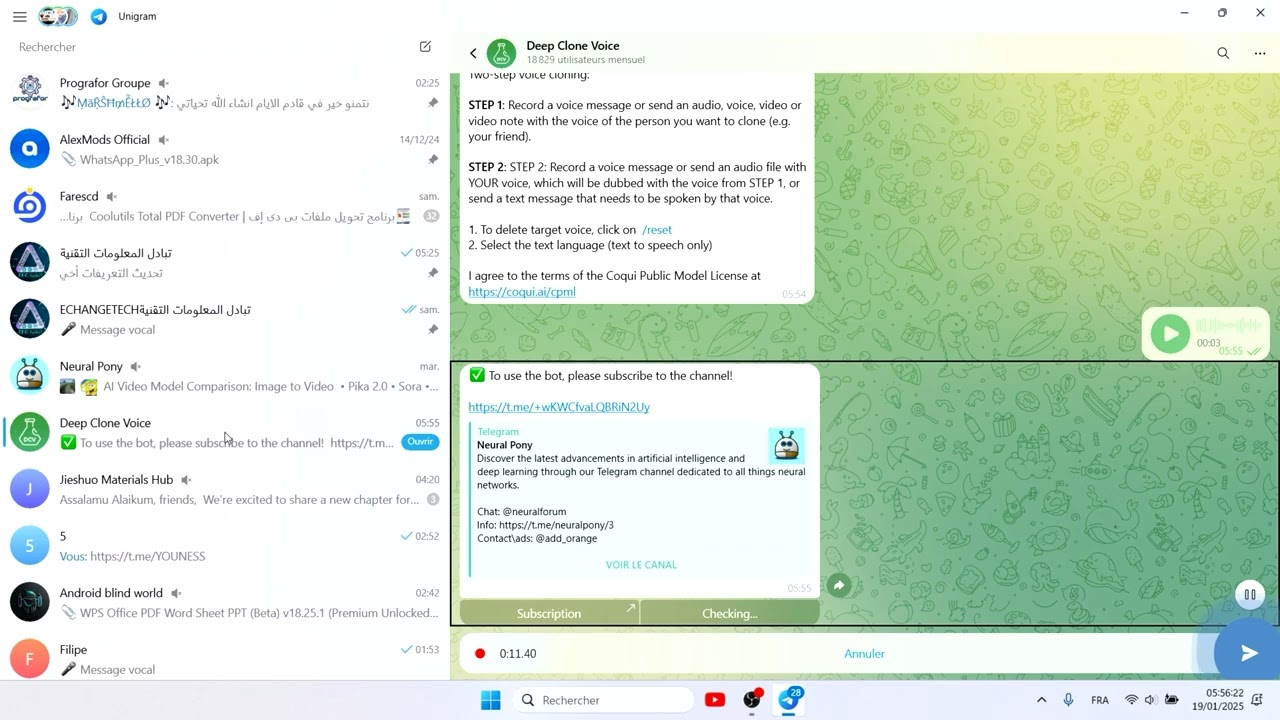Screen dimensions: 1280x720
Task: Open the Wi-Fi network tray icon
Action: click(1131, 700)
